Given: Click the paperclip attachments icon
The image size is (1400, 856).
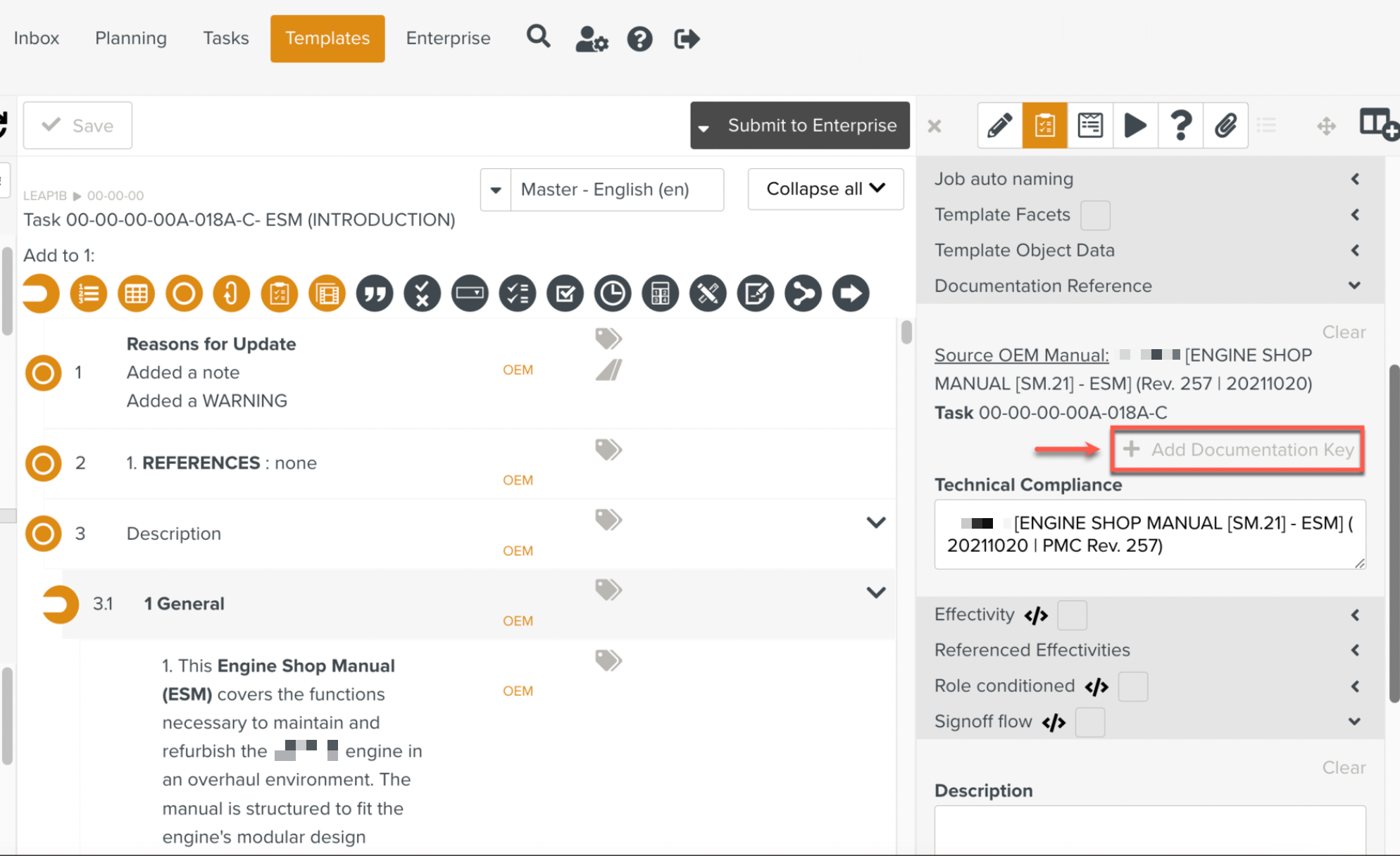Looking at the screenshot, I should click(1225, 126).
